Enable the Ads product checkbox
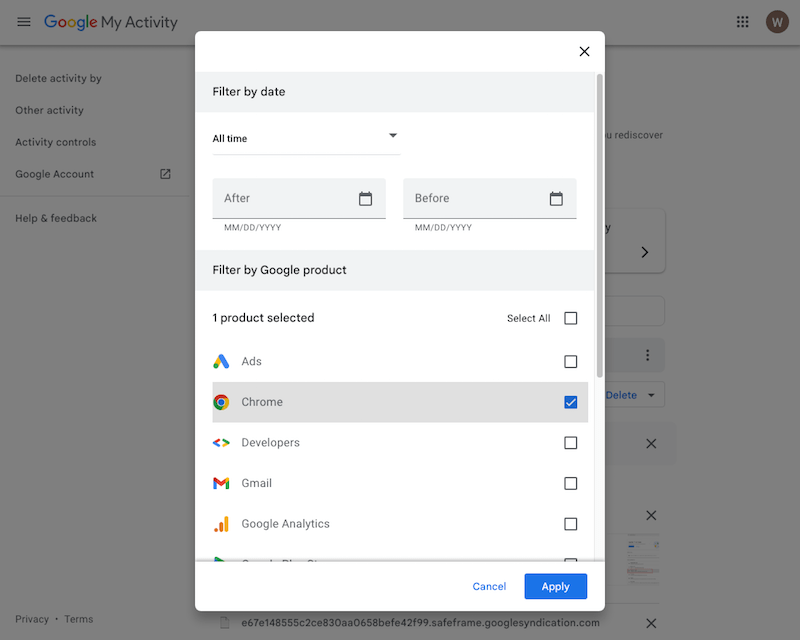 coord(570,362)
